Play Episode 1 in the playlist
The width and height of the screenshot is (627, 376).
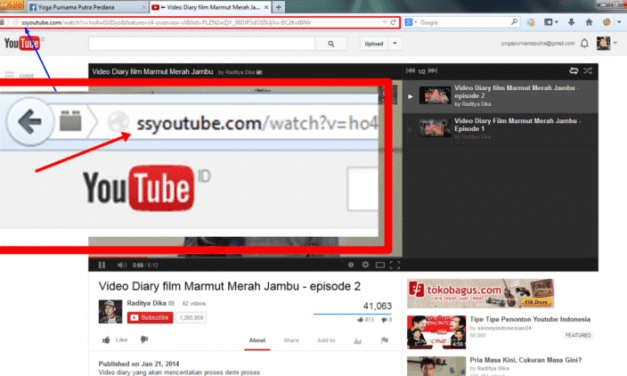[500, 129]
